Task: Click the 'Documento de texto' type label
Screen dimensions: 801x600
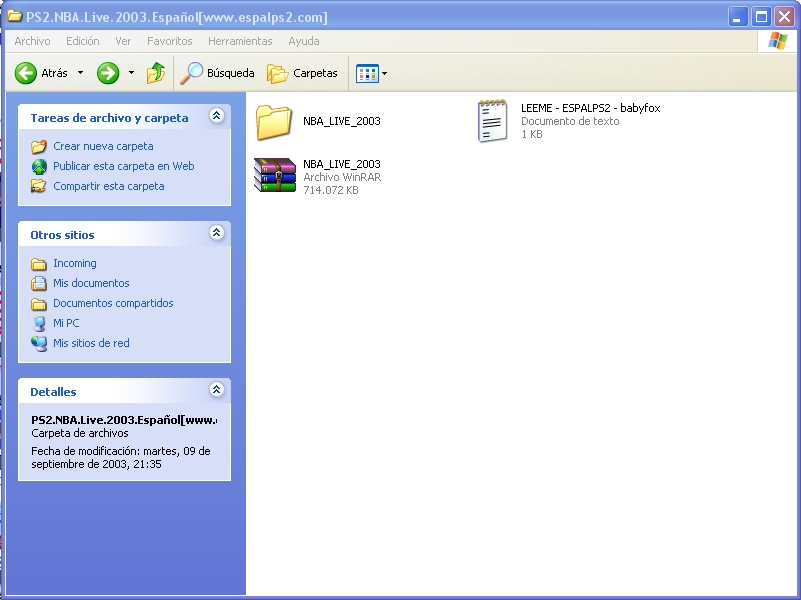Action: [x=570, y=121]
